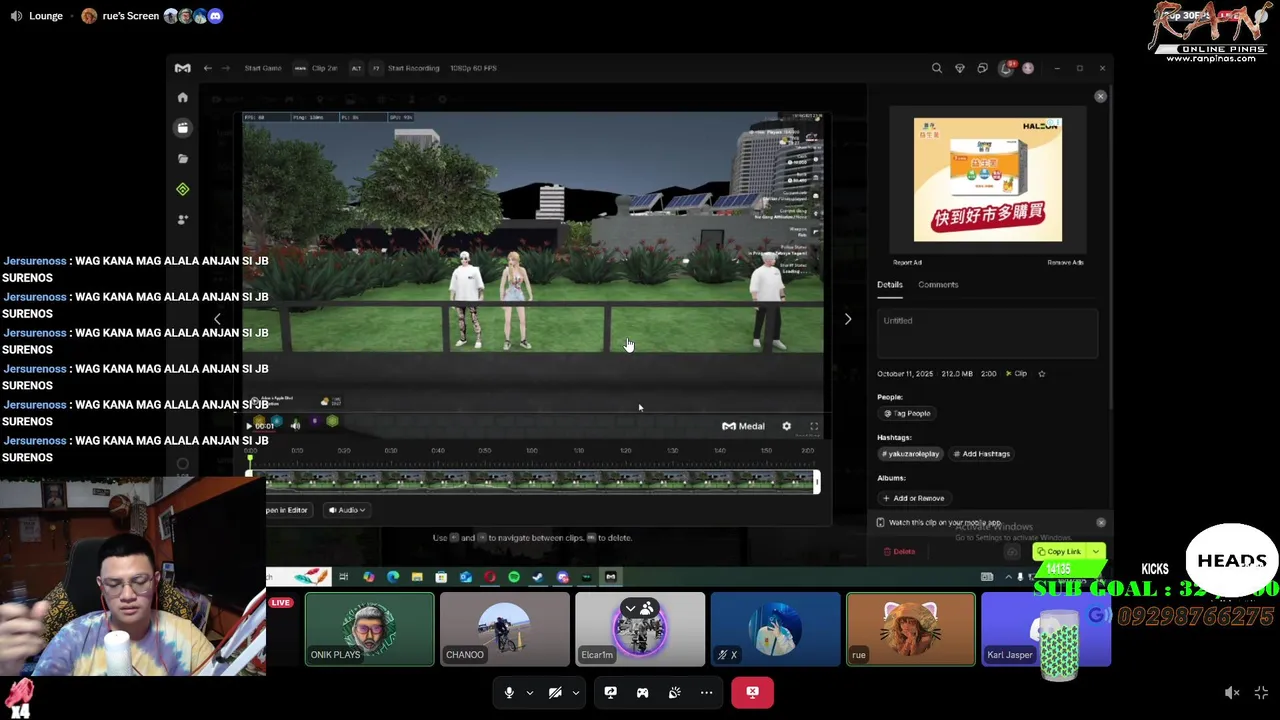Delete the clip
Screen dimensions: 1280x720
click(899, 551)
